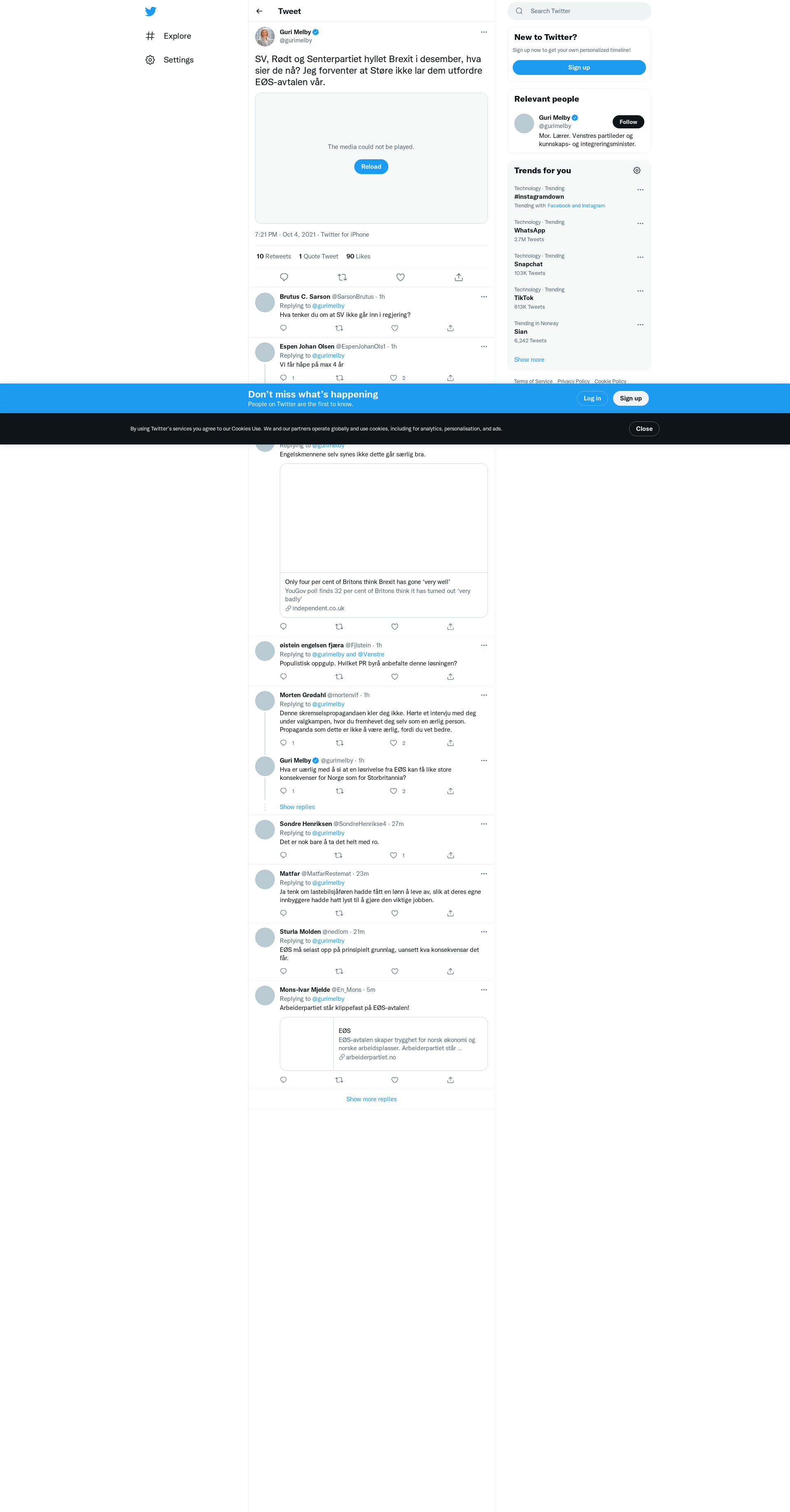Share Sturla Molden's reply
The height and width of the screenshot is (1512, 790).
(x=450, y=971)
